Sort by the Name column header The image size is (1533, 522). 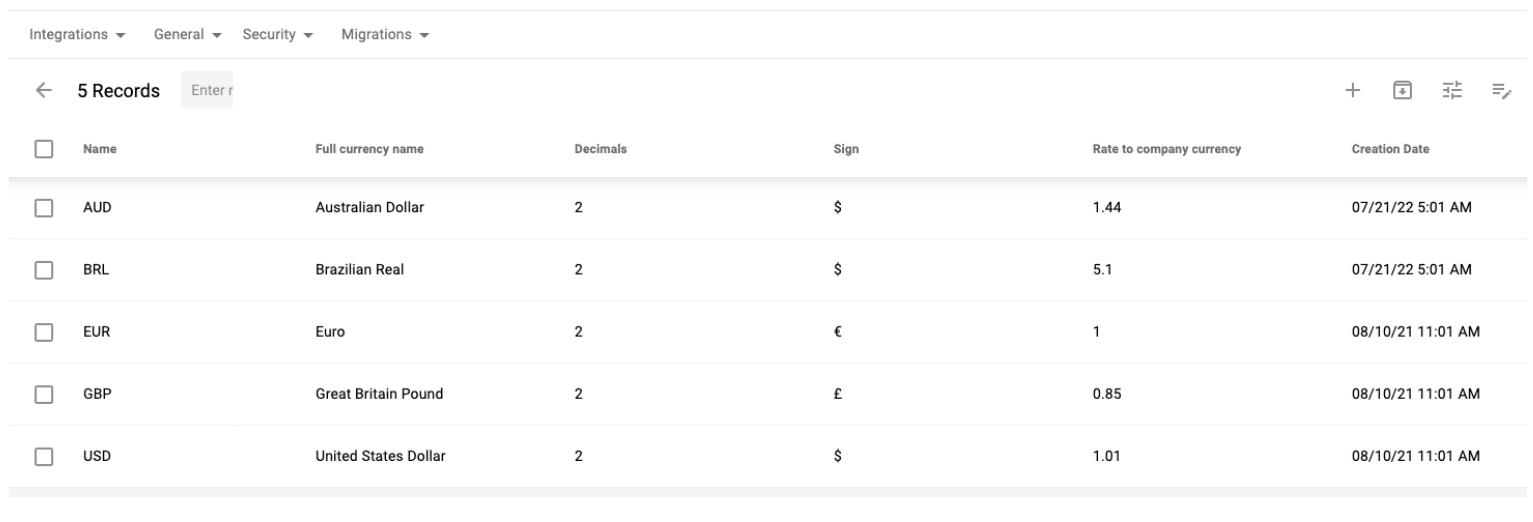[x=100, y=149]
